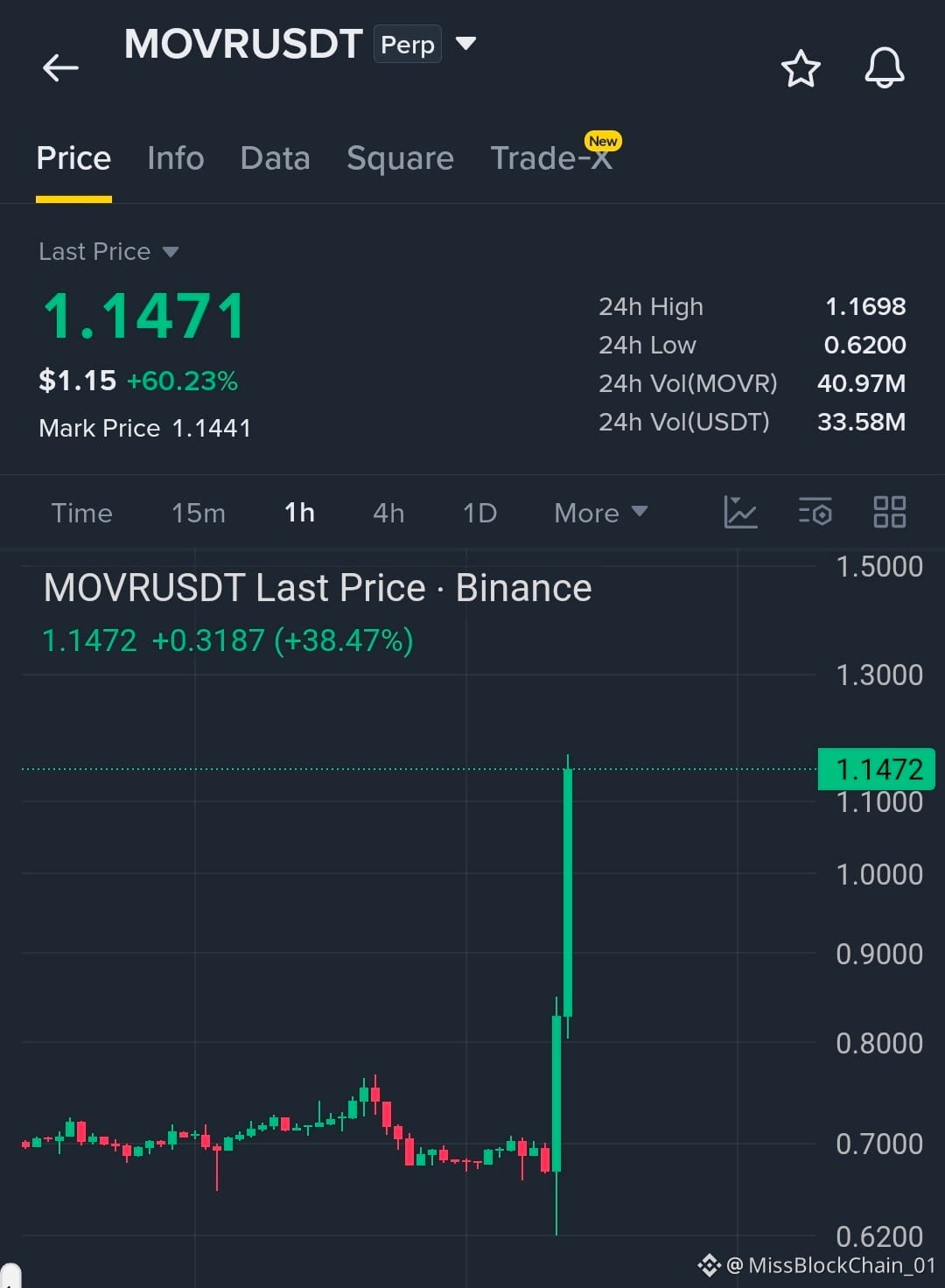945x1288 pixels.
Task: Tap the +0.3187 (+38.47%) chart change text
Action: pyautogui.click(x=283, y=640)
